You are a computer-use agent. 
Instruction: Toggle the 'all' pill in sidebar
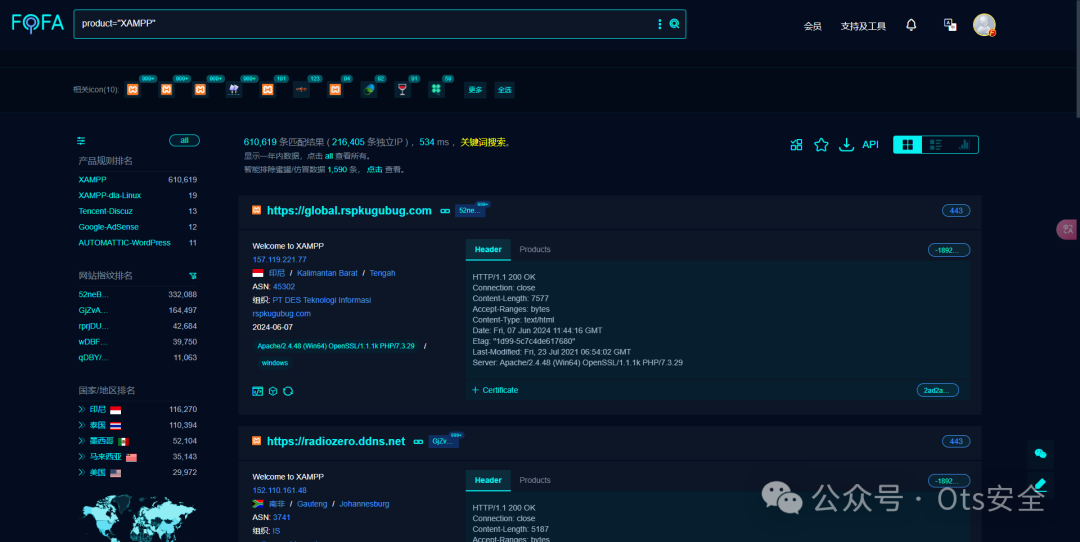(x=185, y=140)
